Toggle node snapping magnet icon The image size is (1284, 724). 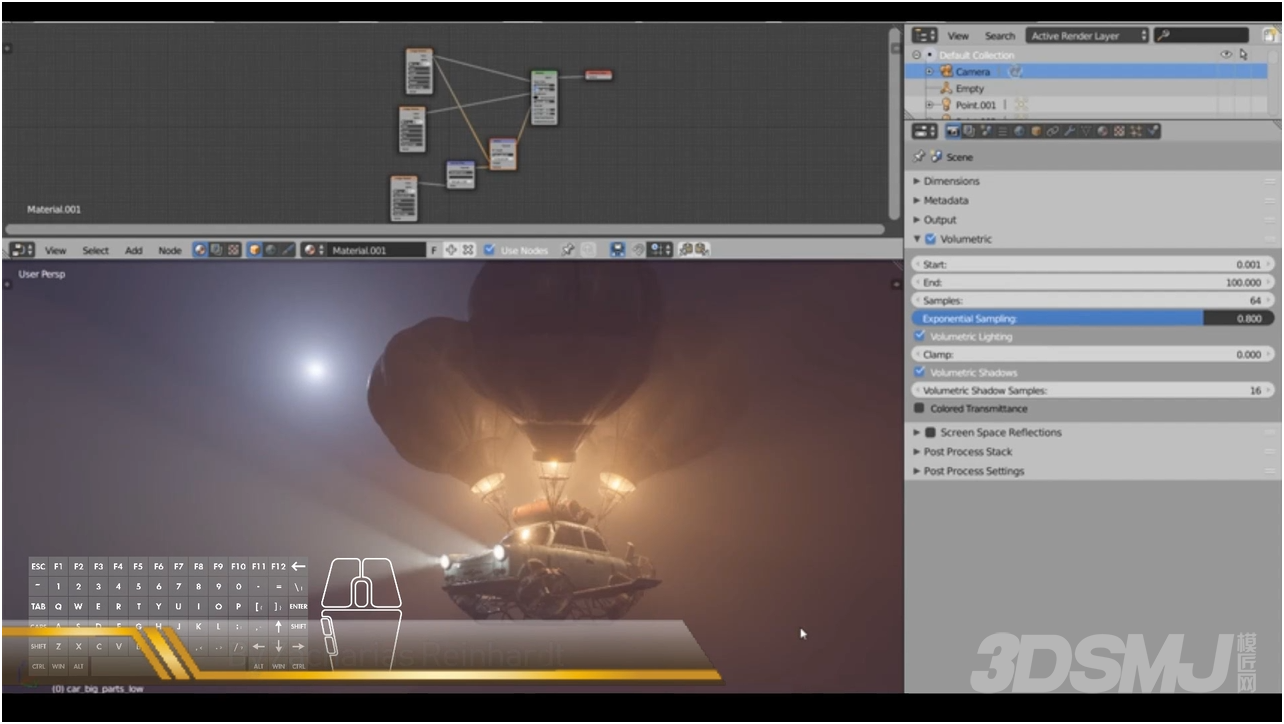pyautogui.click(x=636, y=250)
